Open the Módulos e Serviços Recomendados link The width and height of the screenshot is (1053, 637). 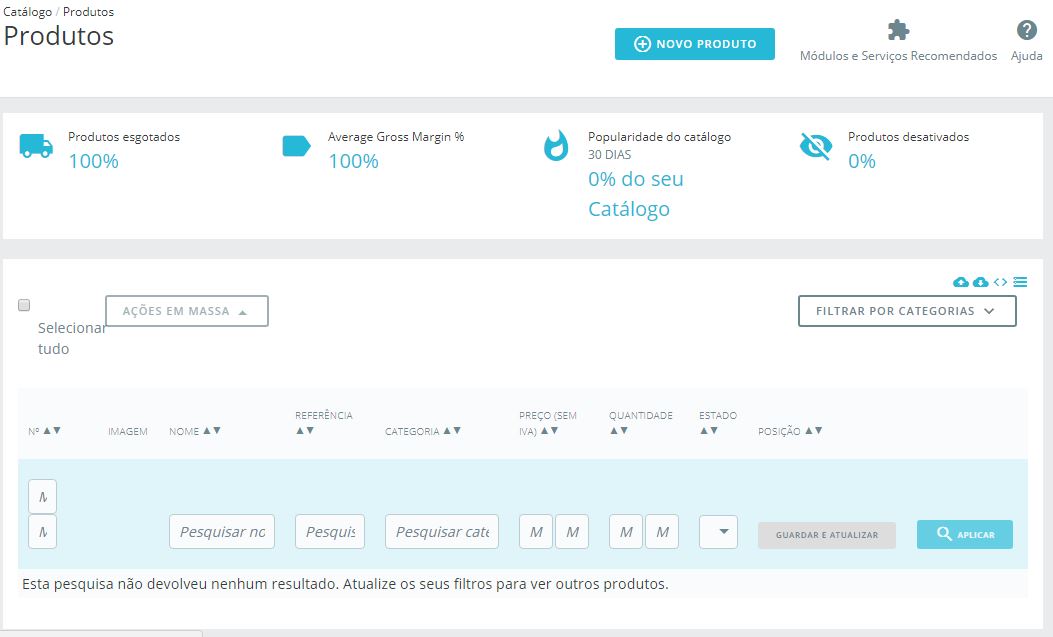[898, 56]
